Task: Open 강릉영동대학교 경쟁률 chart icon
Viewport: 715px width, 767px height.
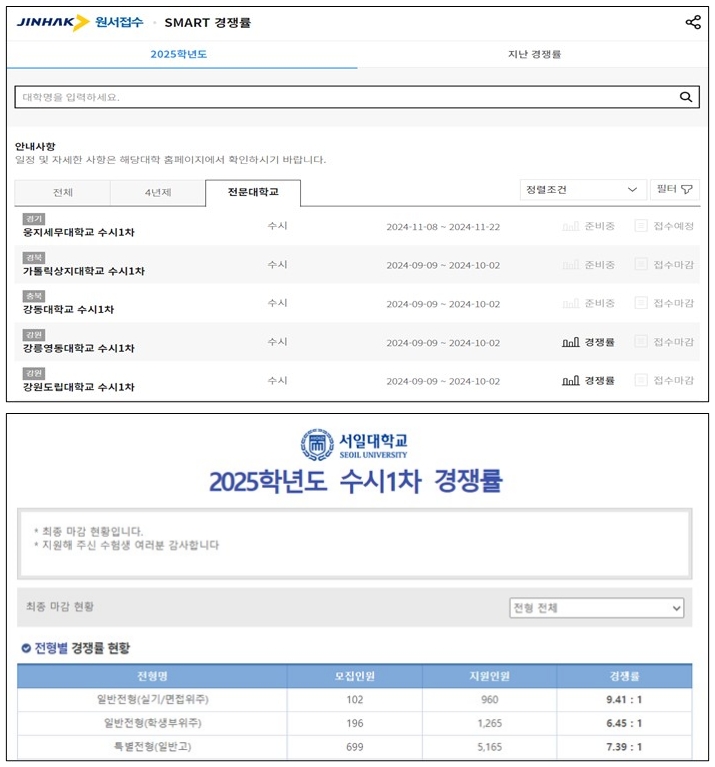Action: (571, 342)
